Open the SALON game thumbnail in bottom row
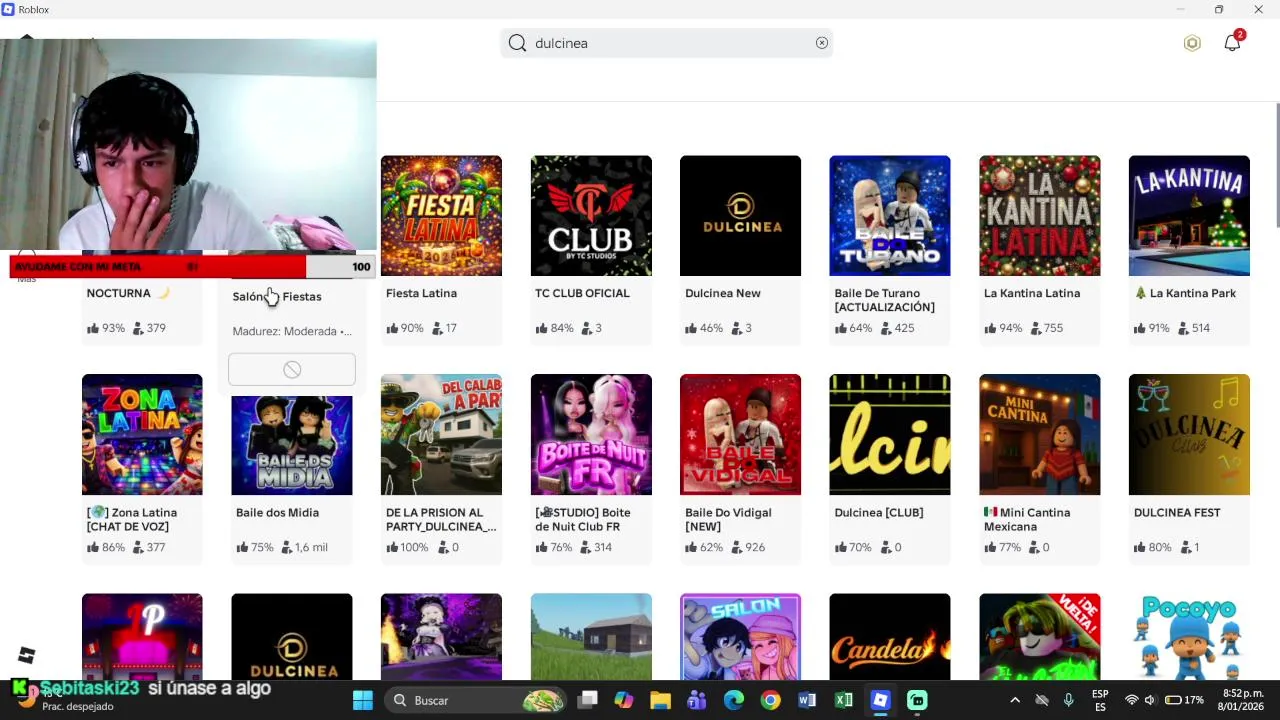The image size is (1280, 720). pyautogui.click(x=740, y=637)
